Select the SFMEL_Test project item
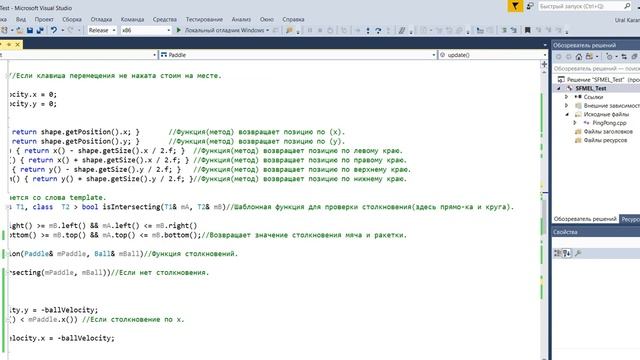The image size is (640, 360). click(x=591, y=88)
